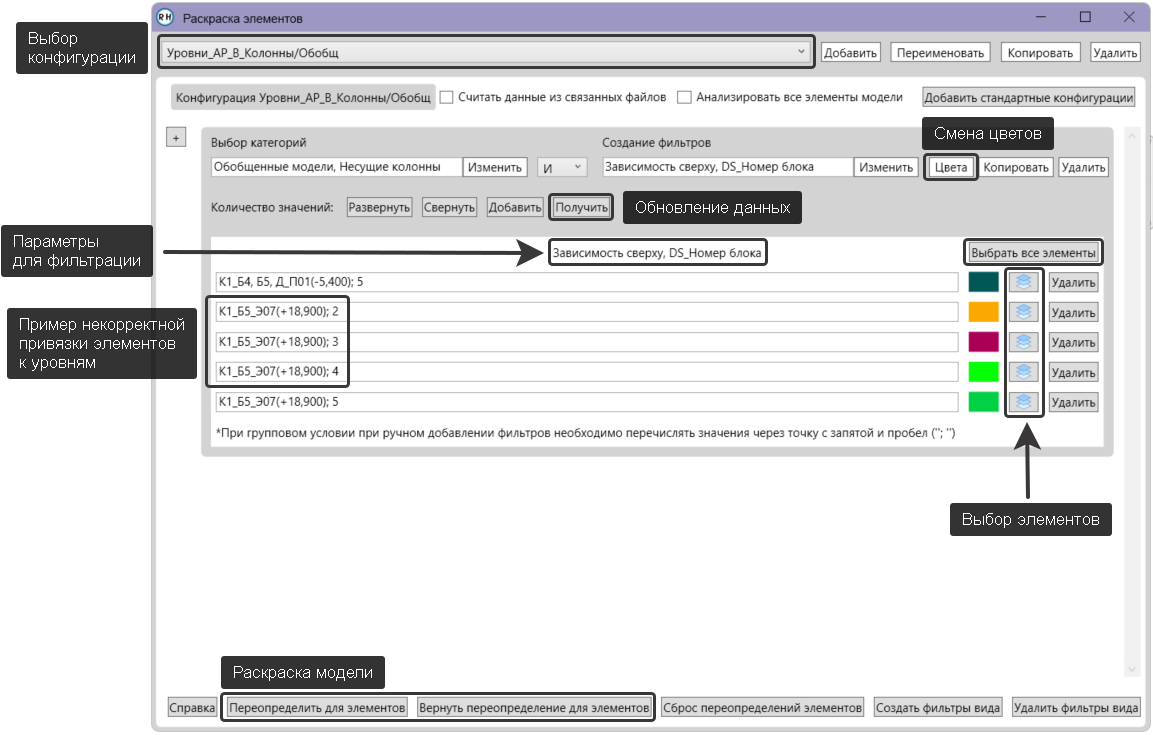1153x735 pixels.
Task: Click the Цвета button
Action: (x=951, y=168)
